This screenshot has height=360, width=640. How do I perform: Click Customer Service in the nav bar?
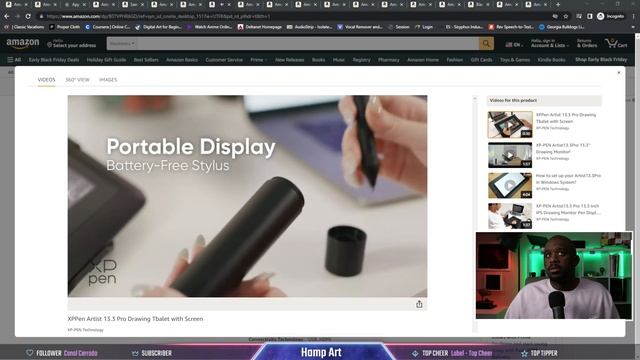click(x=224, y=60)
